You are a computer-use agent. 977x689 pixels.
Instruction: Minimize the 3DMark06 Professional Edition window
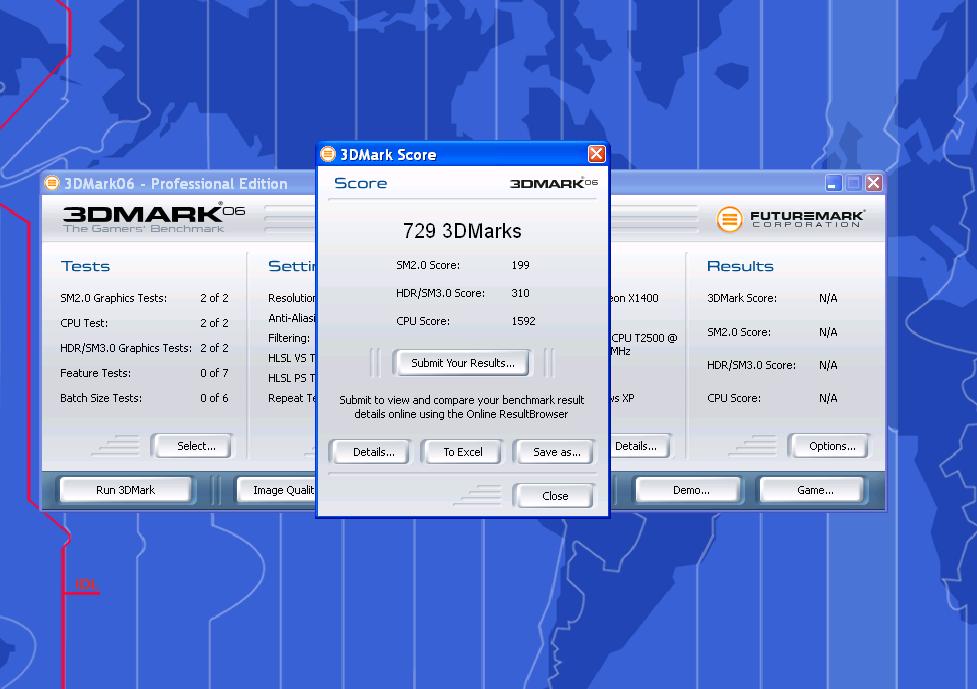point(834,183)
